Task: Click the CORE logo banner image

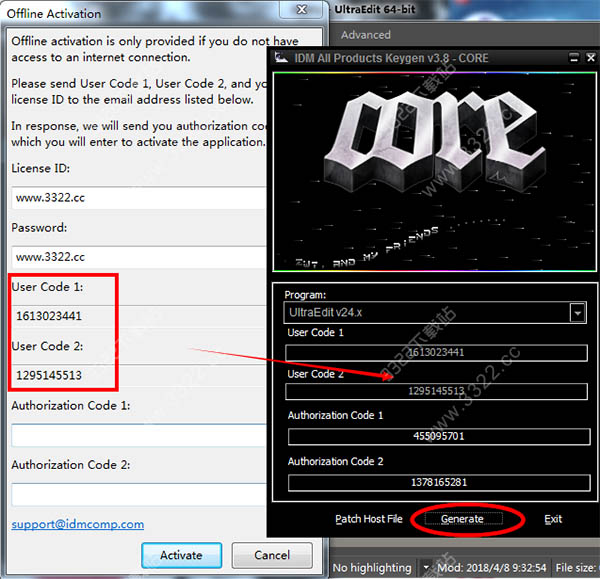Action: [435, 170]
